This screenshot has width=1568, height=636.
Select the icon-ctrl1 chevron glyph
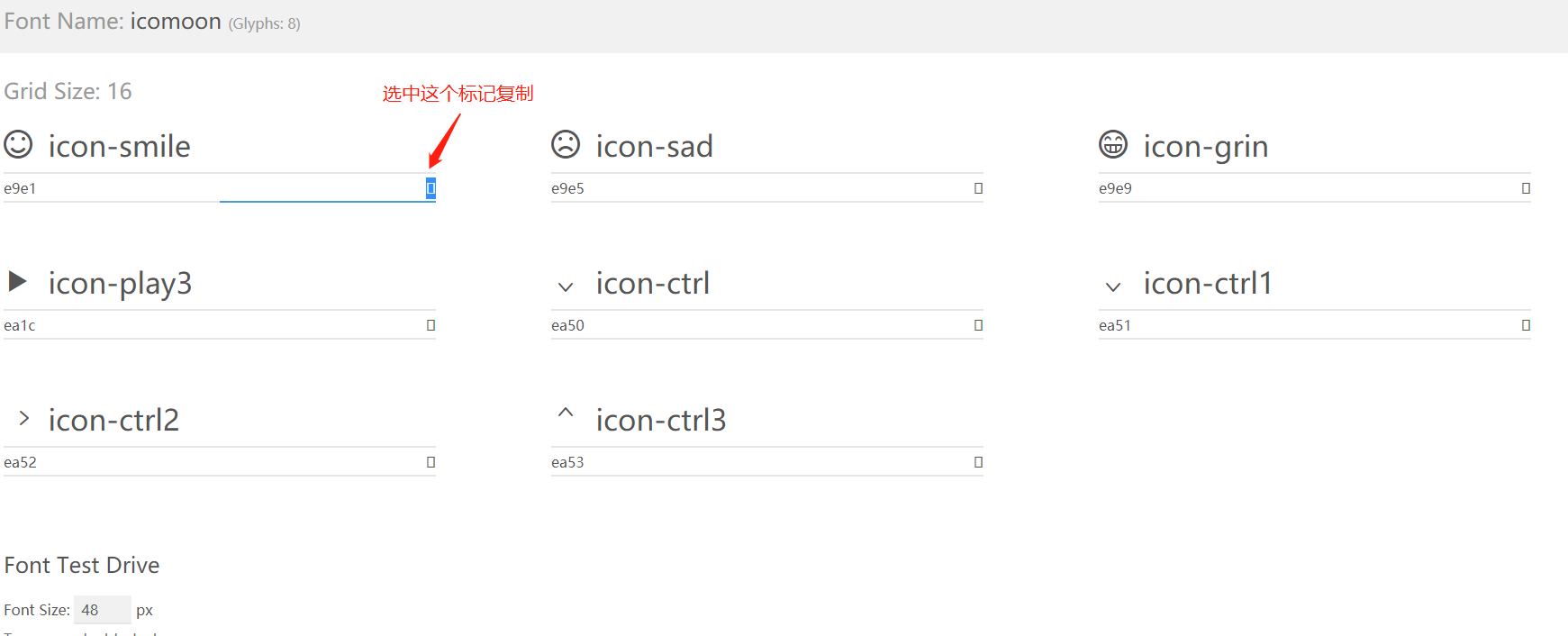[x=1113, y=286]
